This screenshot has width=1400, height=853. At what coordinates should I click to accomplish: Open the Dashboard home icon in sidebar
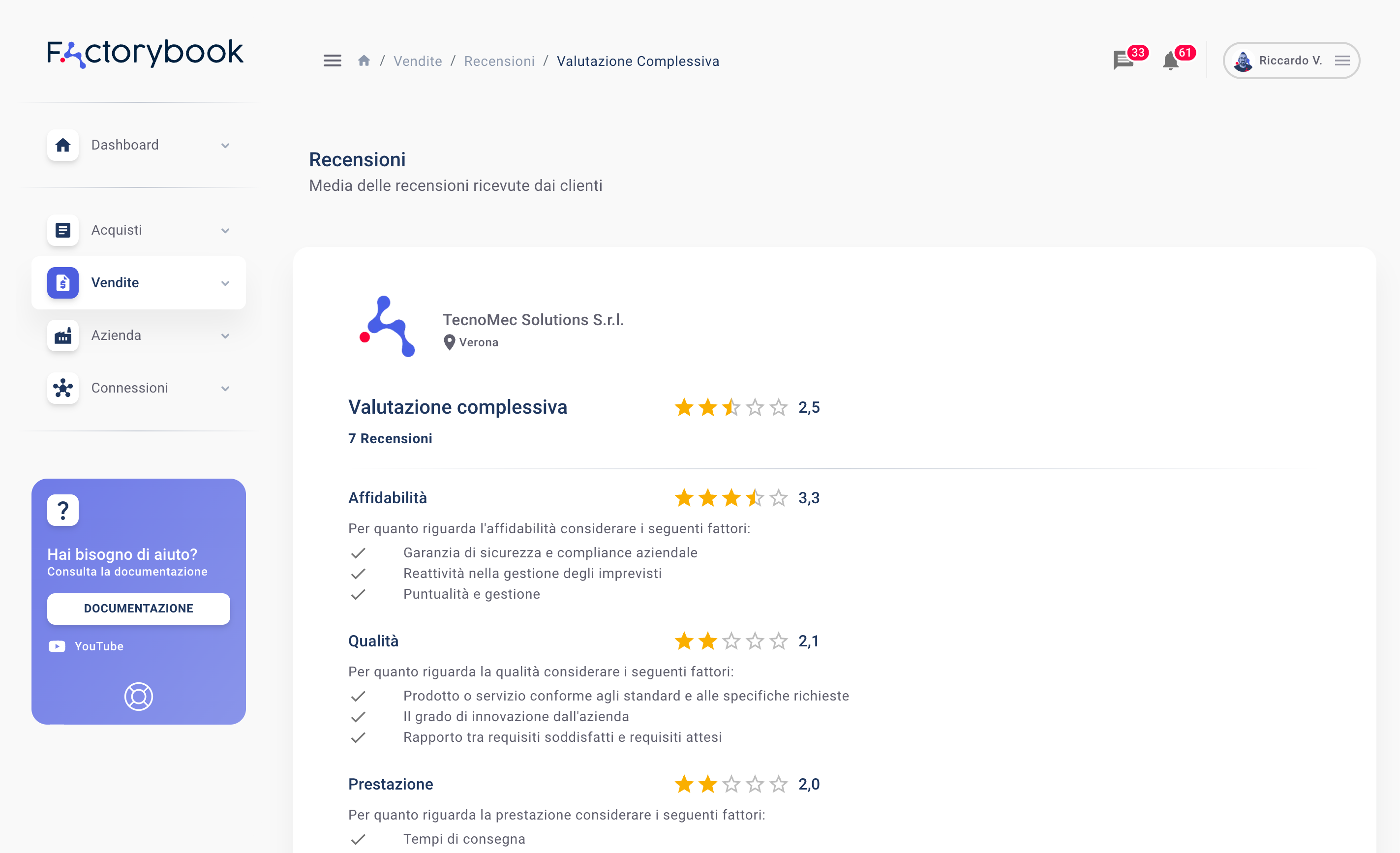click(62, 145)
